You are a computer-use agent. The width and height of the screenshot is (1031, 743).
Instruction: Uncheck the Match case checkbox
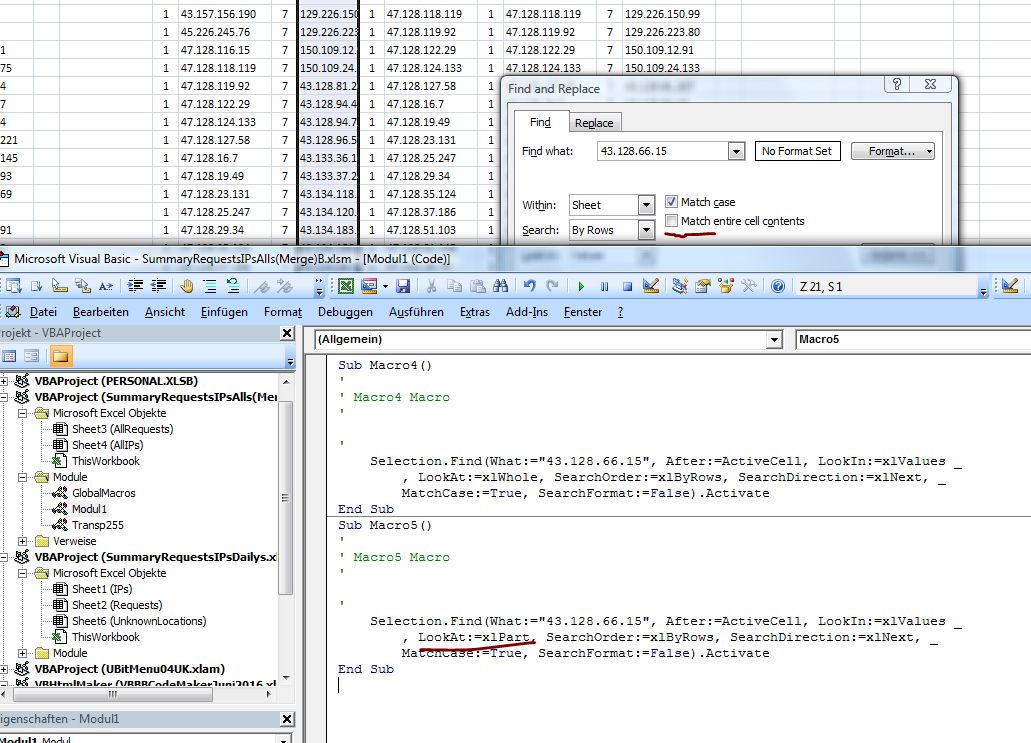(671, 202)
